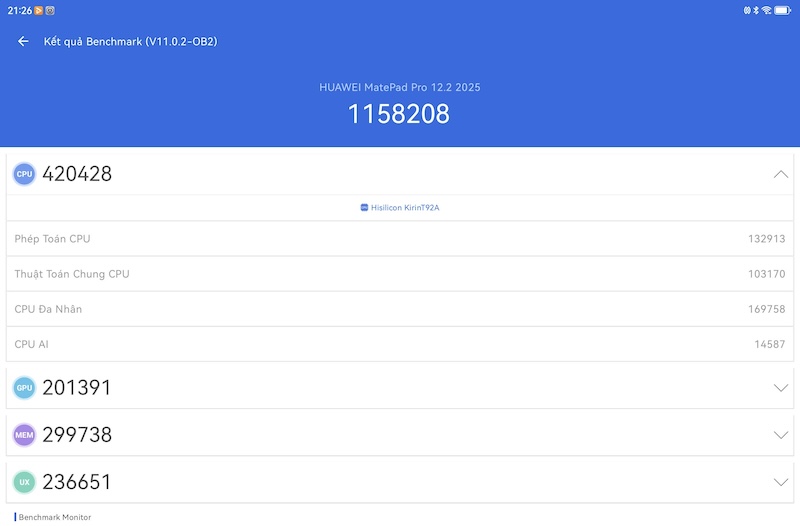
Task: Tap the GPU score 201391
Action: [77, 388]
